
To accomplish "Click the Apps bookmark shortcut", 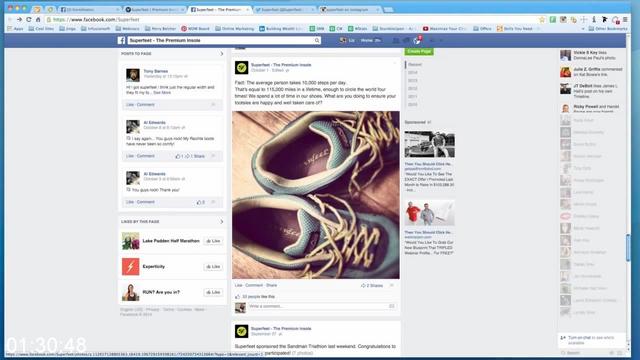I will click(x=15, y=29).
